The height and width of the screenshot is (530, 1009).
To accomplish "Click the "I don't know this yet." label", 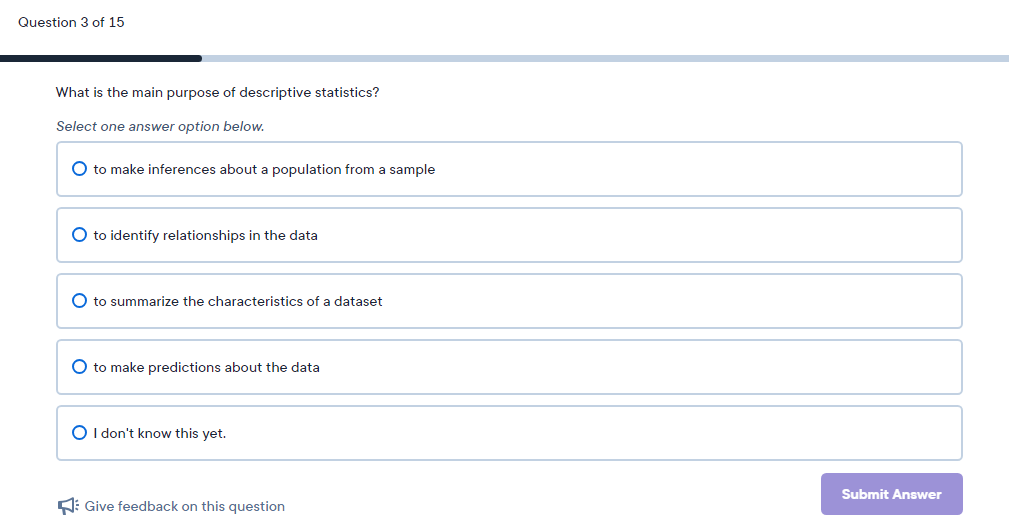I will click(160, 433).
